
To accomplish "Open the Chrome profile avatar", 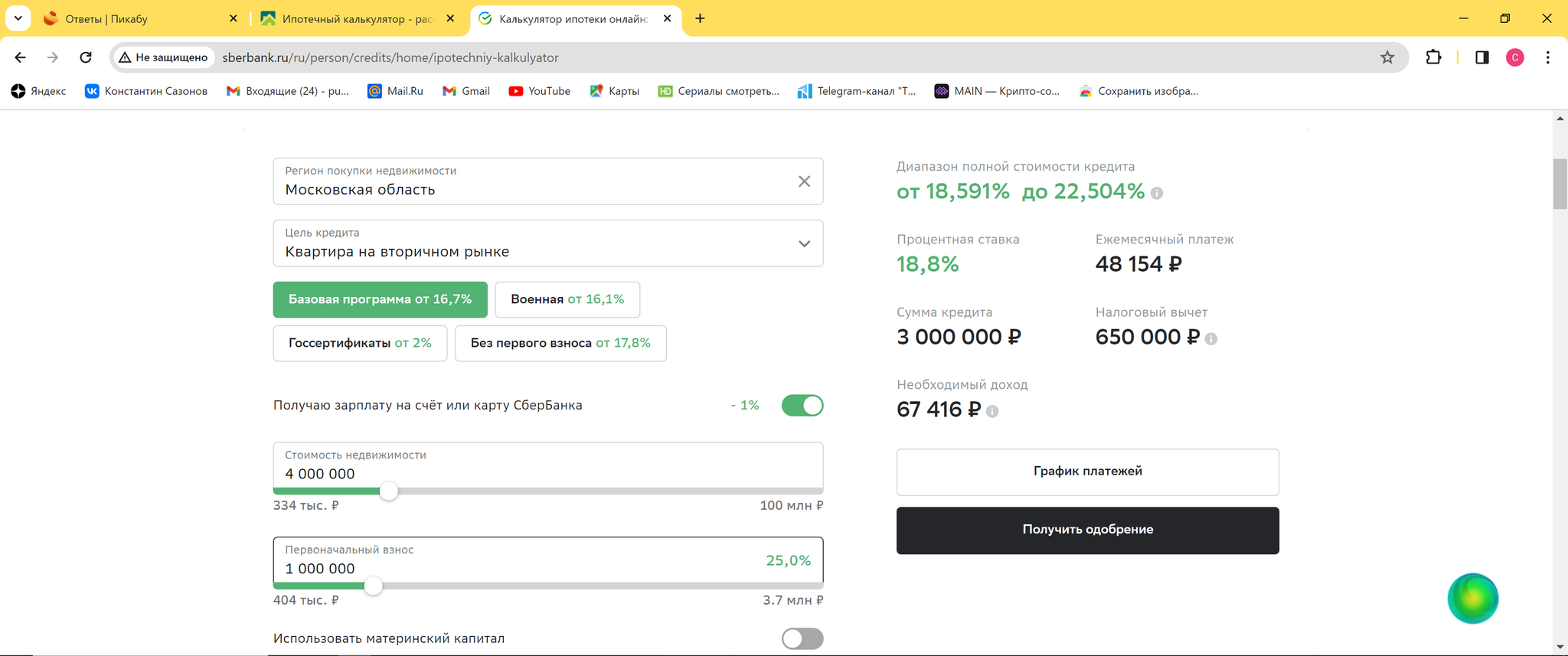I will click(1515, 57).
